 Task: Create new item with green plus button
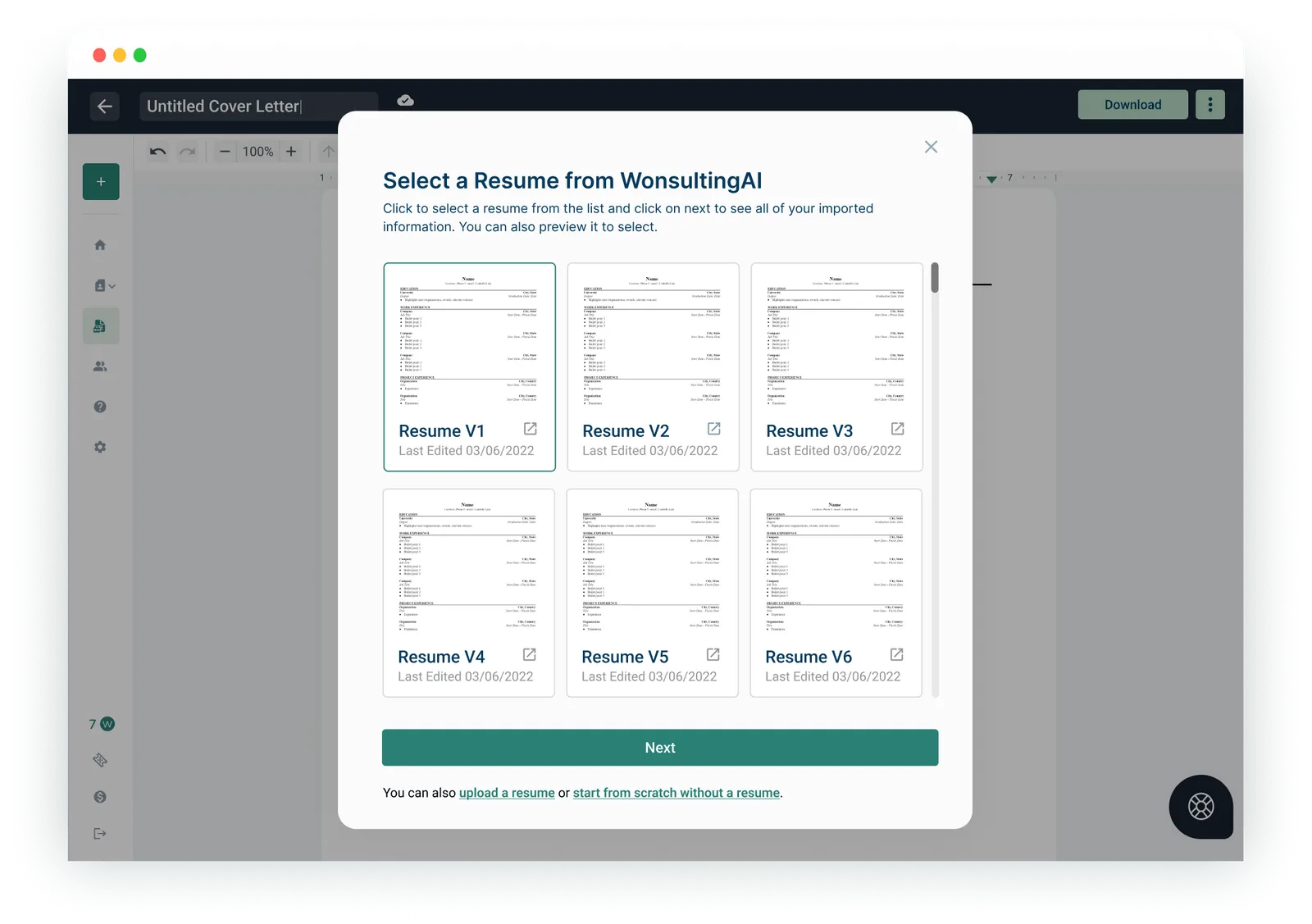[101, 182]
